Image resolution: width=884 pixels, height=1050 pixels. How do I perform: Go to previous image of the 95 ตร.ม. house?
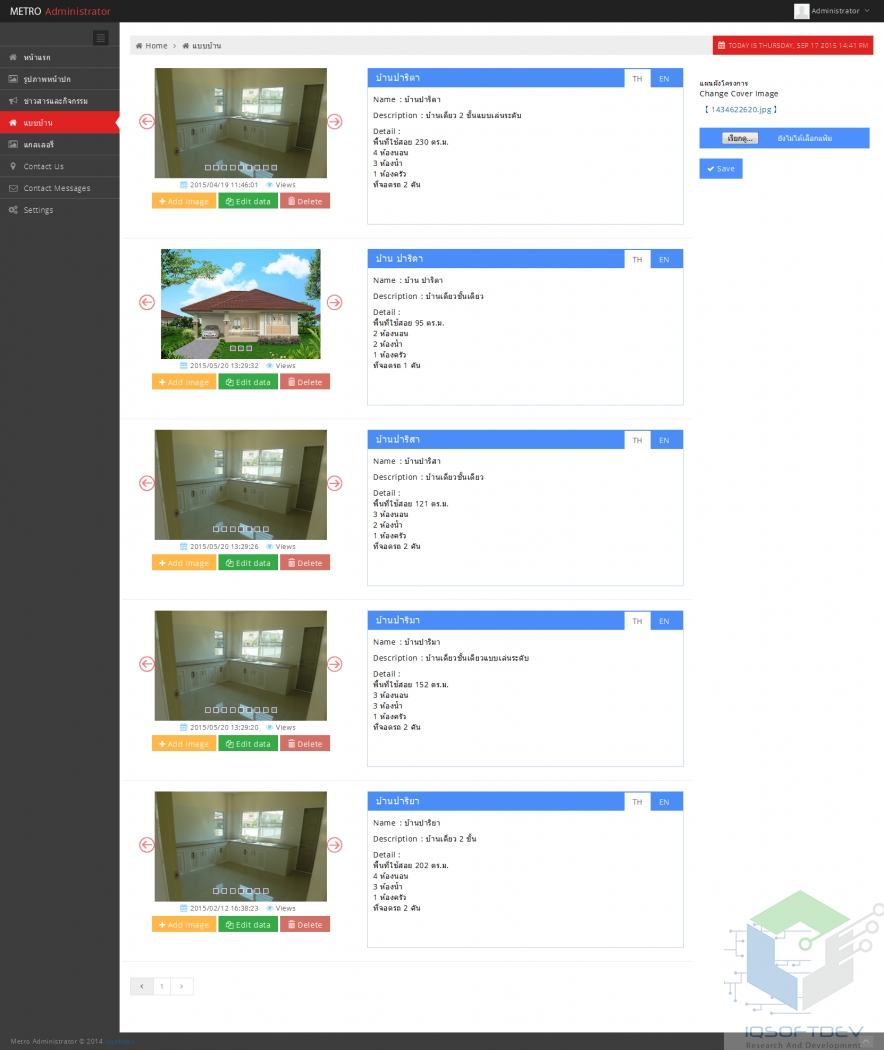click(147, 302)
